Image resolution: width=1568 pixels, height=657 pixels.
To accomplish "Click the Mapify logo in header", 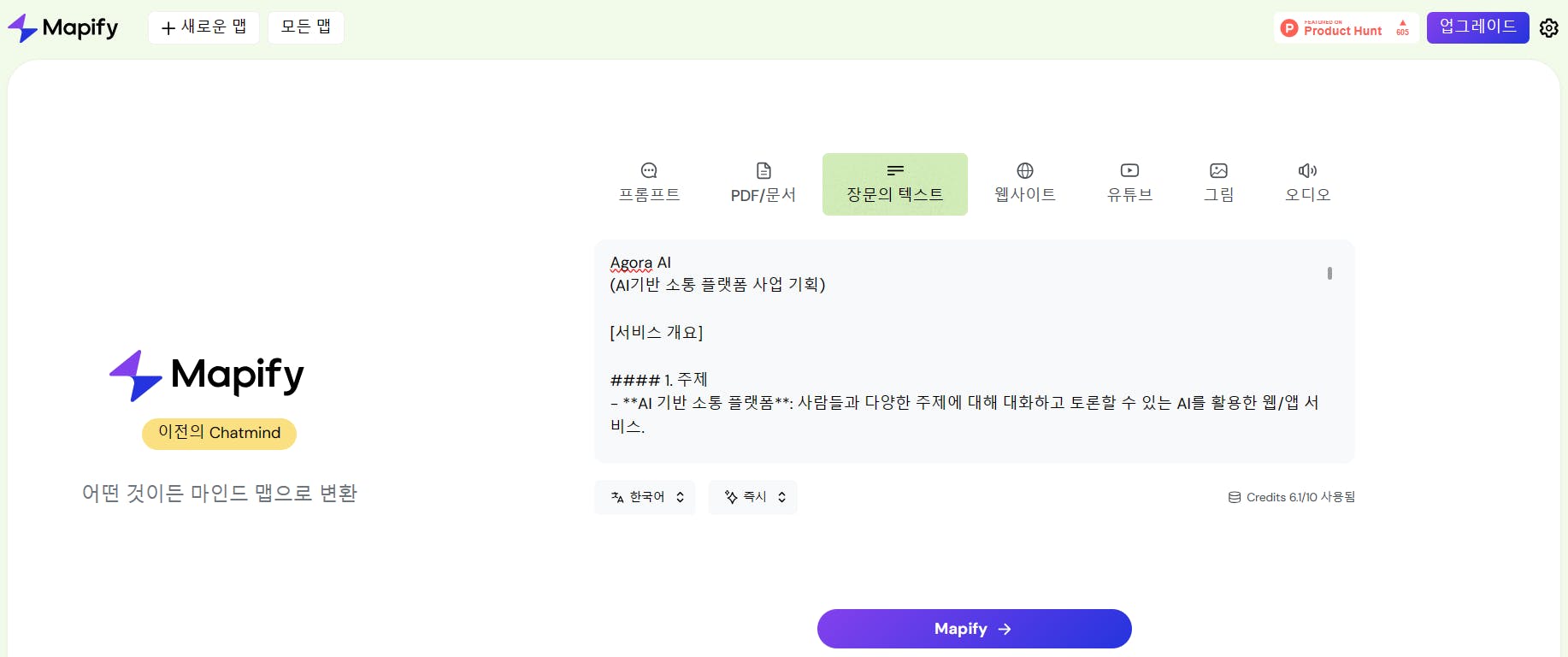I will point(63,28).
